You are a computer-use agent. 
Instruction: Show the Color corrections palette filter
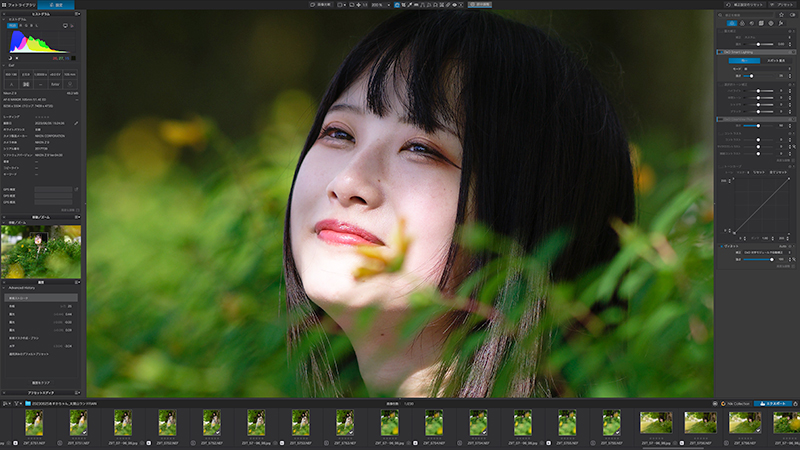(742, 23)
